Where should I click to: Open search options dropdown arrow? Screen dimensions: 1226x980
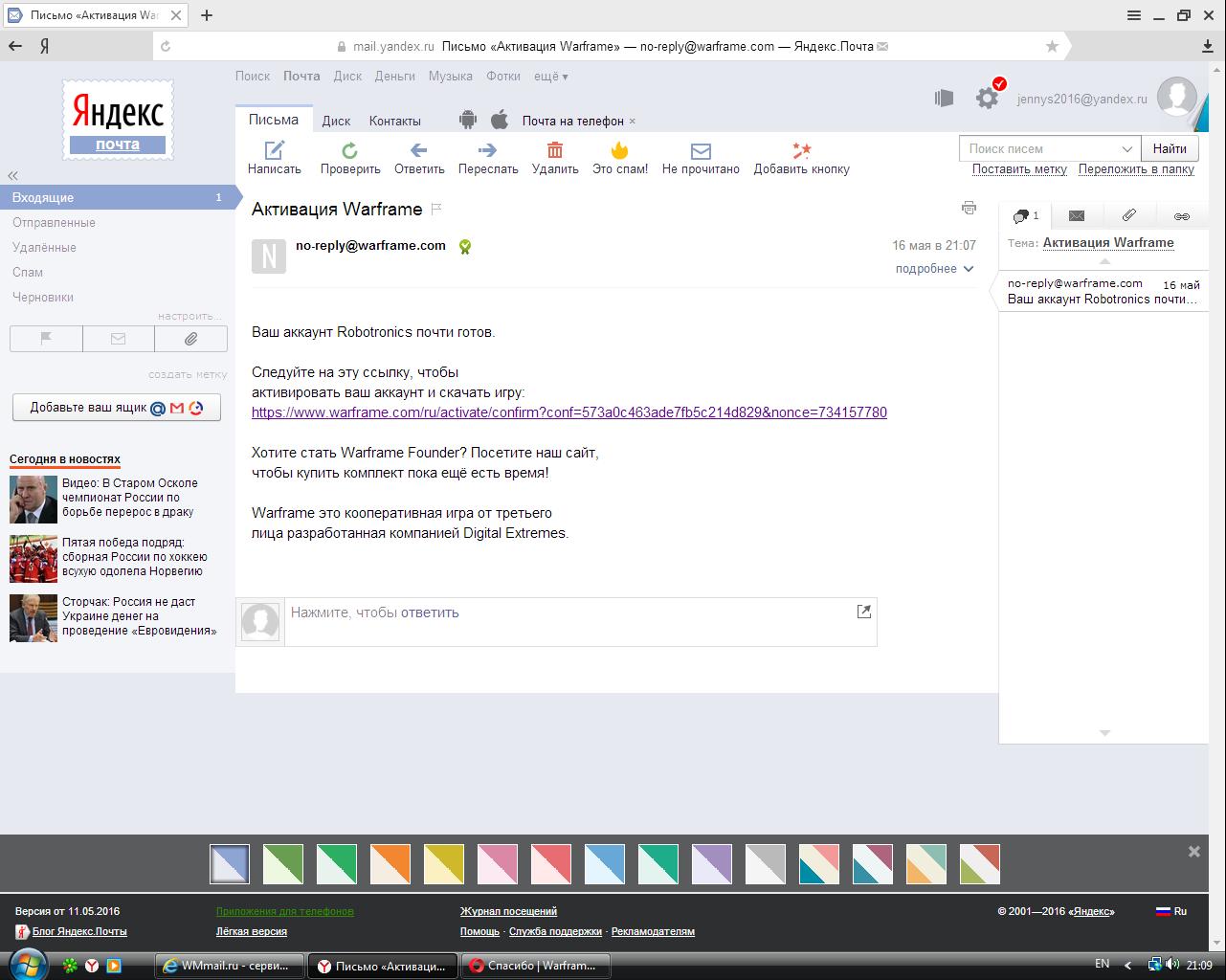click(x=1127, y=148)
